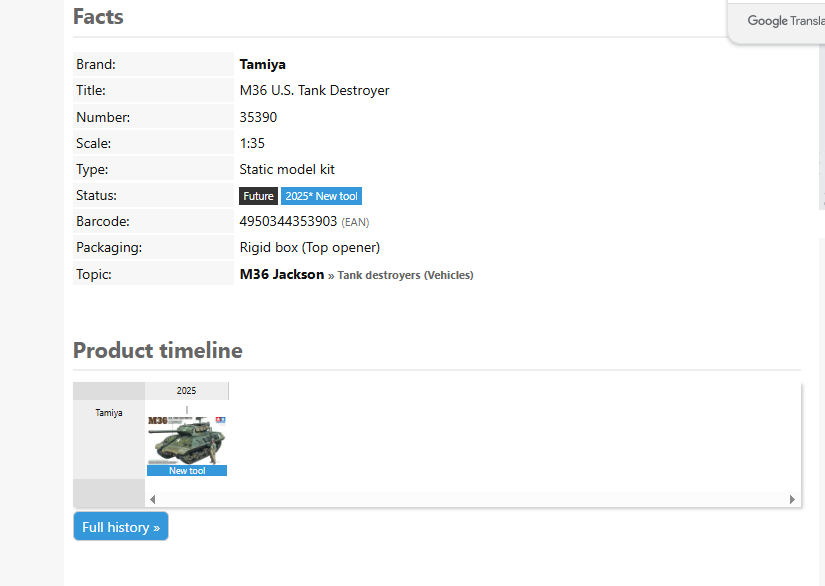Open the M36 Jackson topic link
Viewport: 825px width, 586px height.
click(x=281, y=274)
